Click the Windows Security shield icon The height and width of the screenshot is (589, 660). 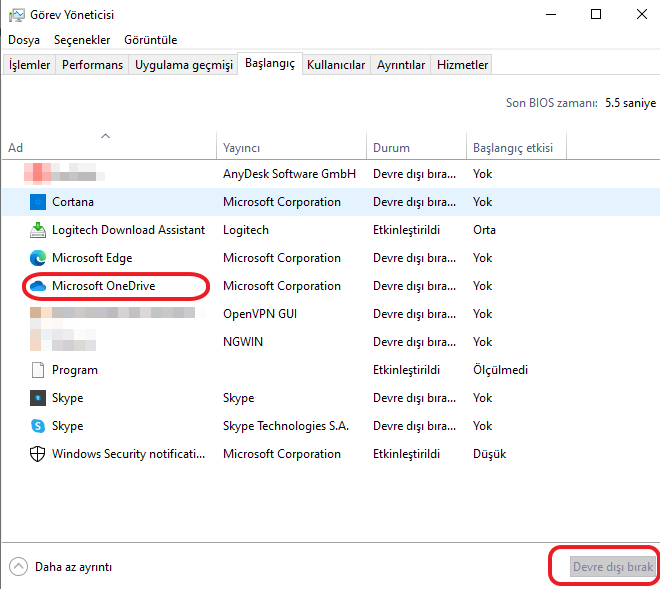pos(38,454)
